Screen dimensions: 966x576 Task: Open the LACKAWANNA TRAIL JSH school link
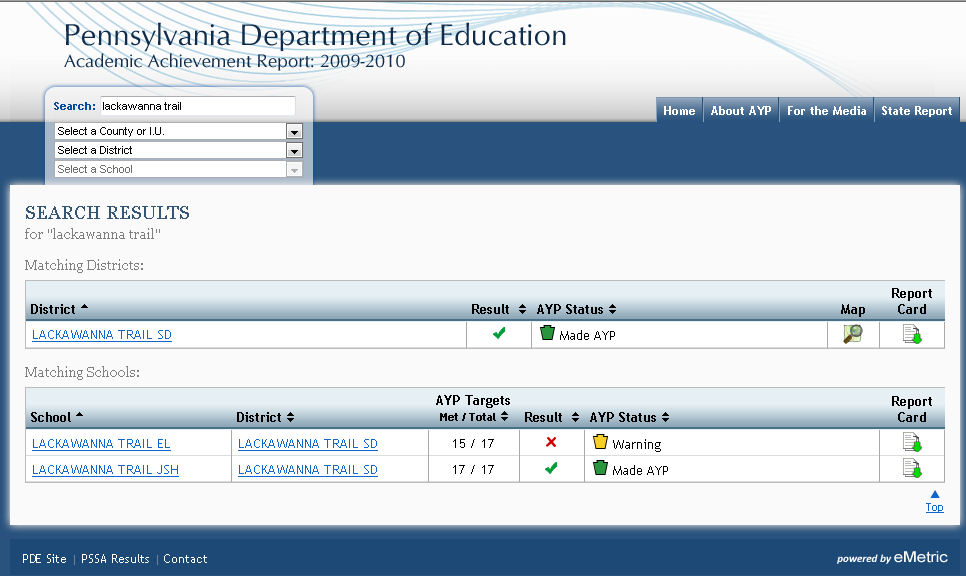click(105, 469)
